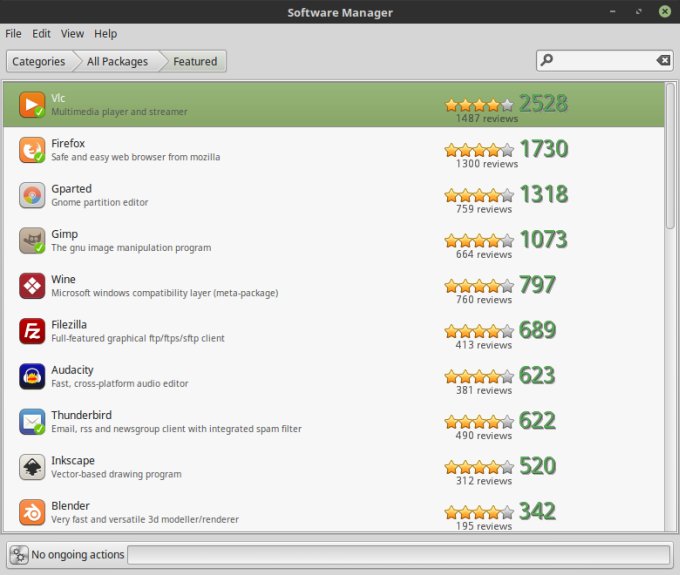This screenshot has width=680, height=575.
Task: Select the Featured breadcrumb button
Action: coord(195,61)
